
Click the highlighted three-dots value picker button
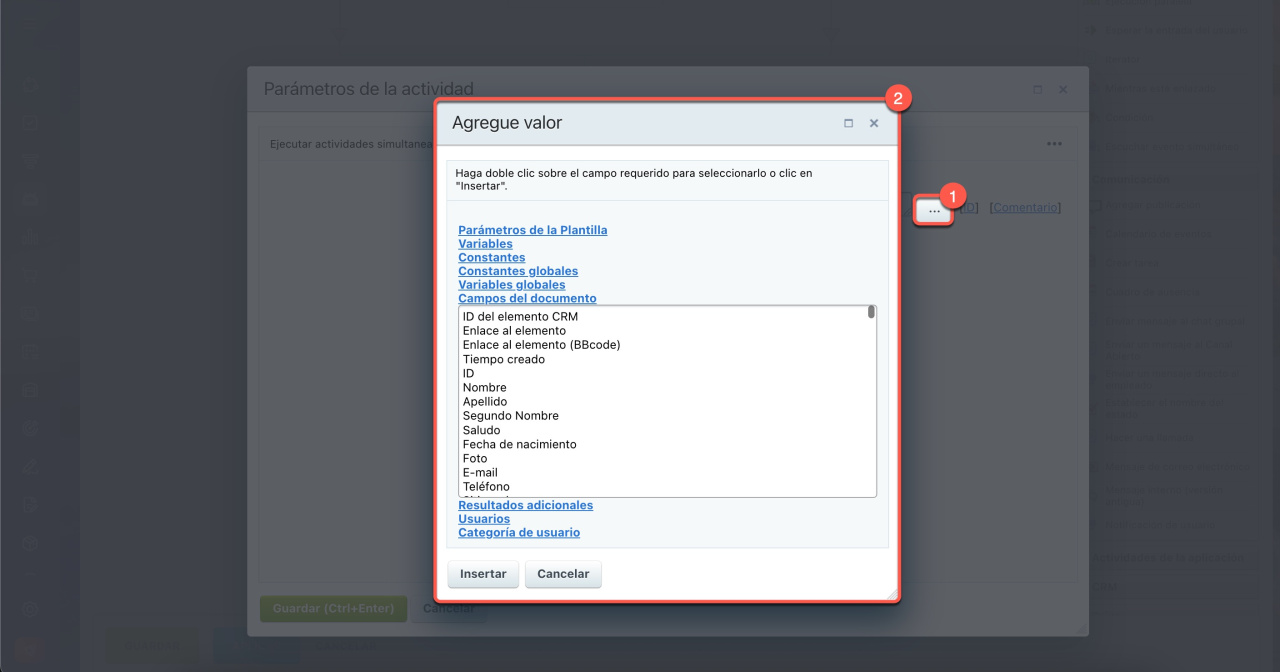coord(934,211)
